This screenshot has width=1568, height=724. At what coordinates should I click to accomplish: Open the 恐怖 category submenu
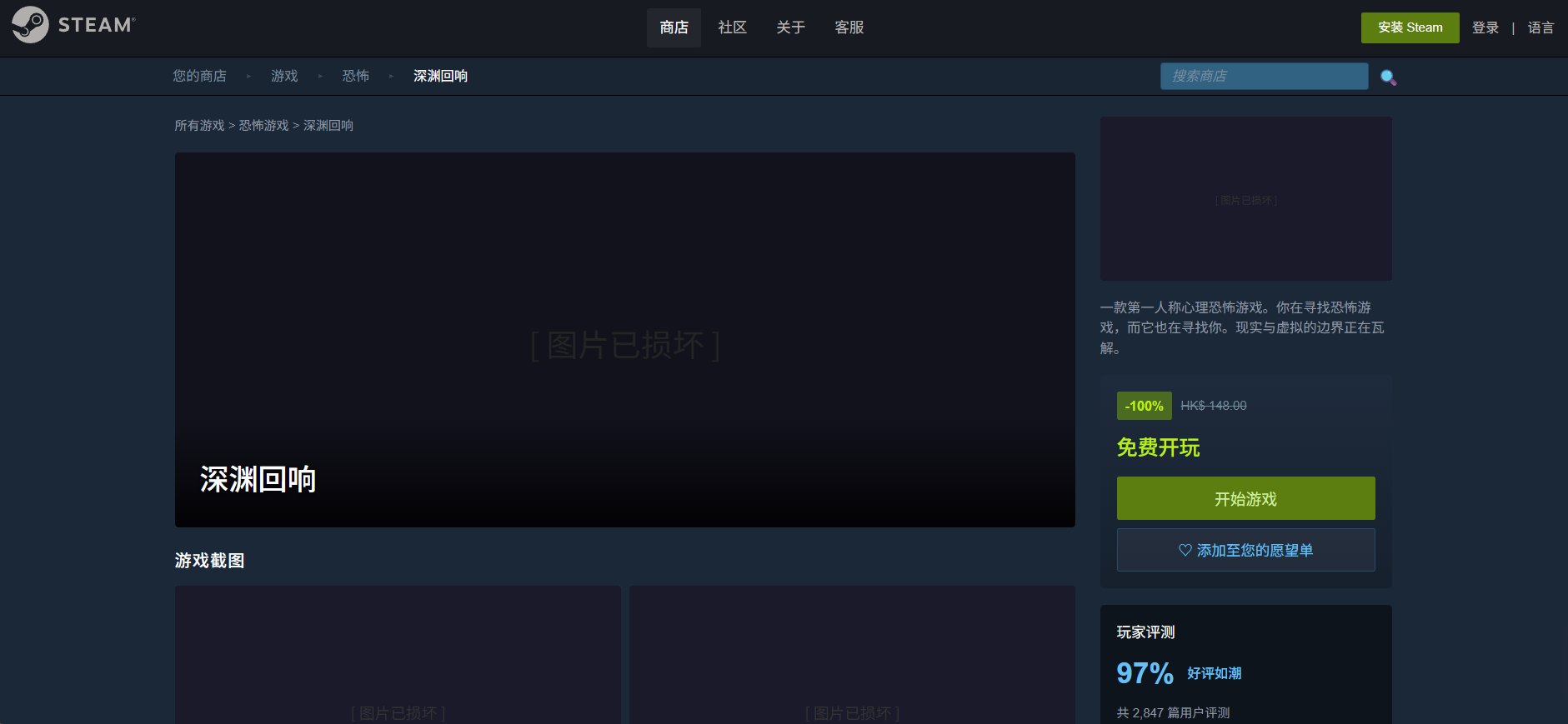point(355,76)
